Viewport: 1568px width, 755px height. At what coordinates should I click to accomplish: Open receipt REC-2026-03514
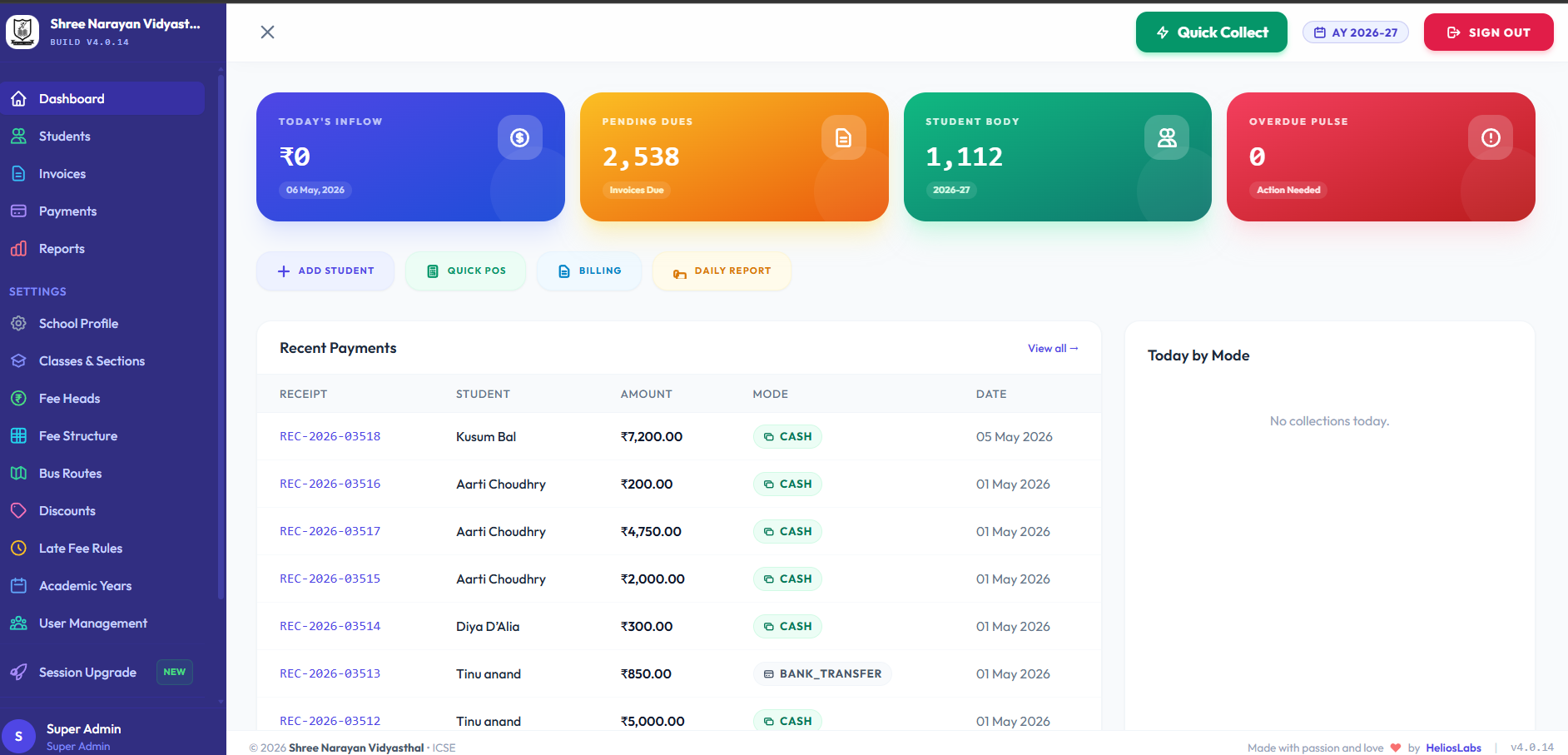[x=330, y=626]
